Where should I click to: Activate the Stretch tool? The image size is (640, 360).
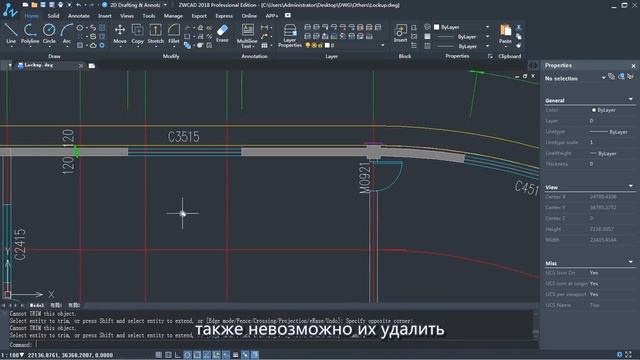(156, 33)
